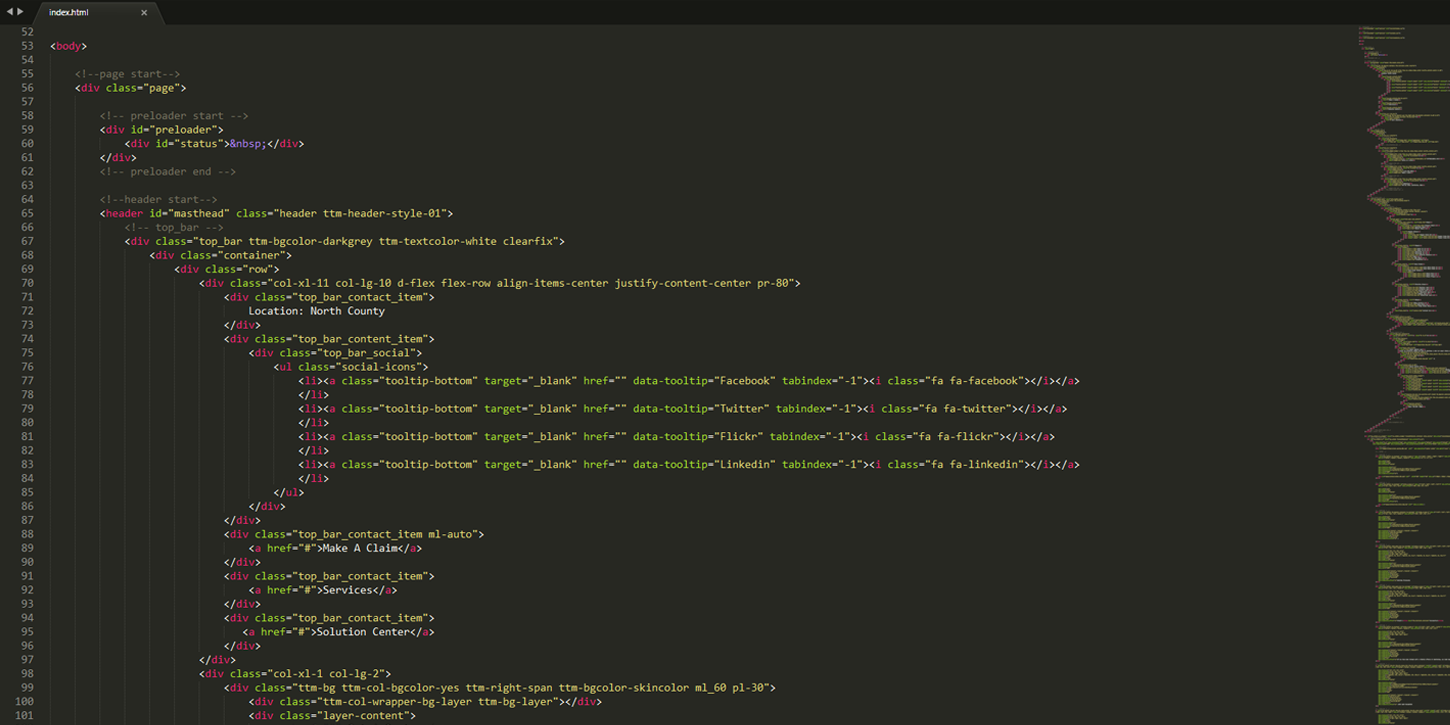
Task: Click the ttm-bgcolor-darkgrey top_bar div line
Action: [x=345, y=242]
